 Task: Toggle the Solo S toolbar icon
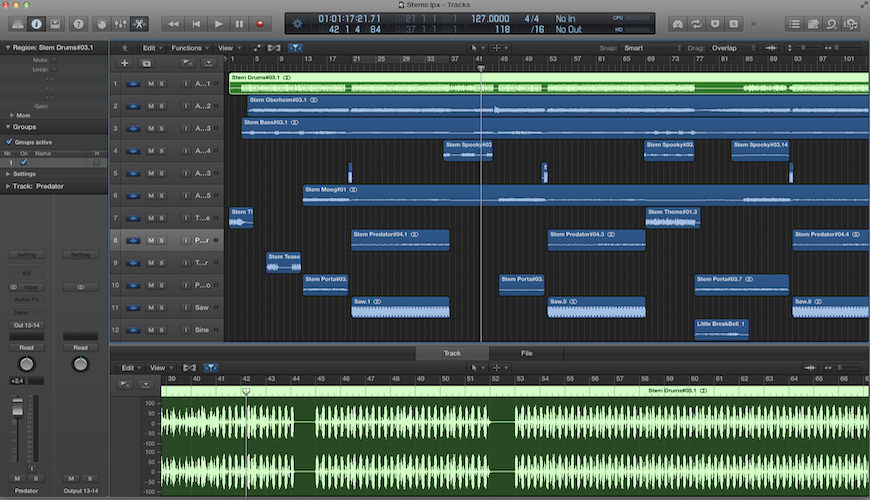point(734,24)
